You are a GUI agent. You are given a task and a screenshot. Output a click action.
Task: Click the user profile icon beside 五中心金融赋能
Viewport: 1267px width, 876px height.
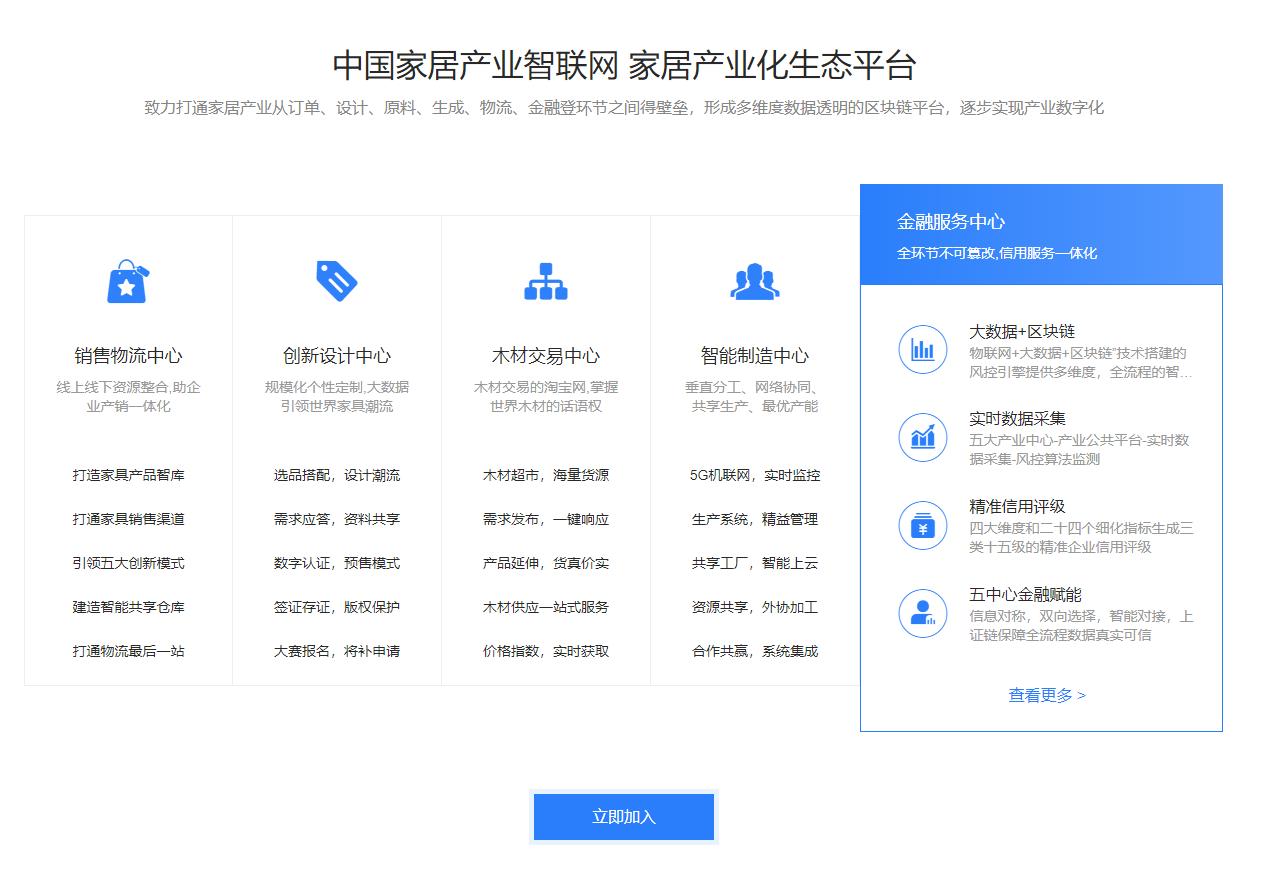click(x=922, y=613)
